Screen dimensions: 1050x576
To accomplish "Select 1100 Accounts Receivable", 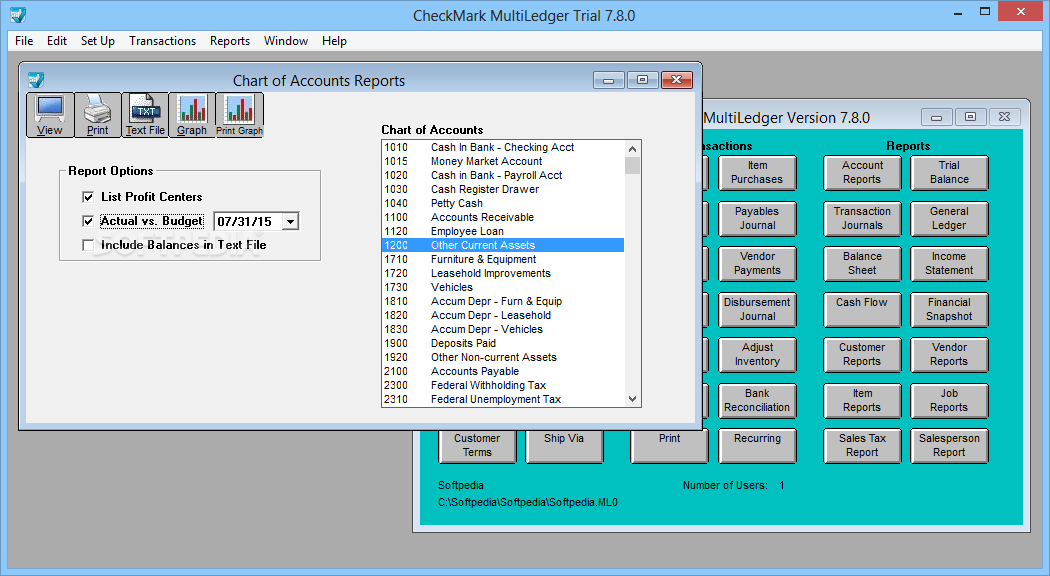I will click(503, 218).
